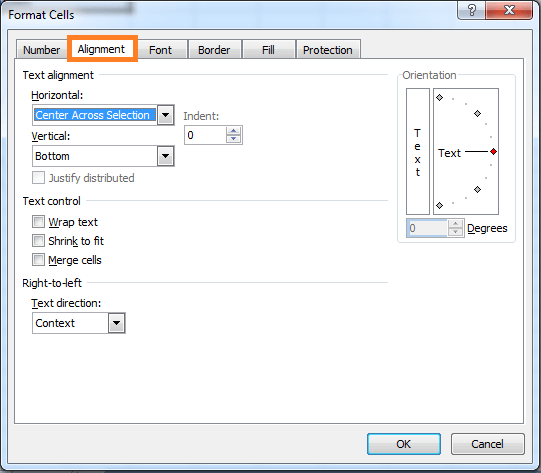Open the Horizontal alignment dropdown
541x473 pixels.
click(x=165, y=115)
